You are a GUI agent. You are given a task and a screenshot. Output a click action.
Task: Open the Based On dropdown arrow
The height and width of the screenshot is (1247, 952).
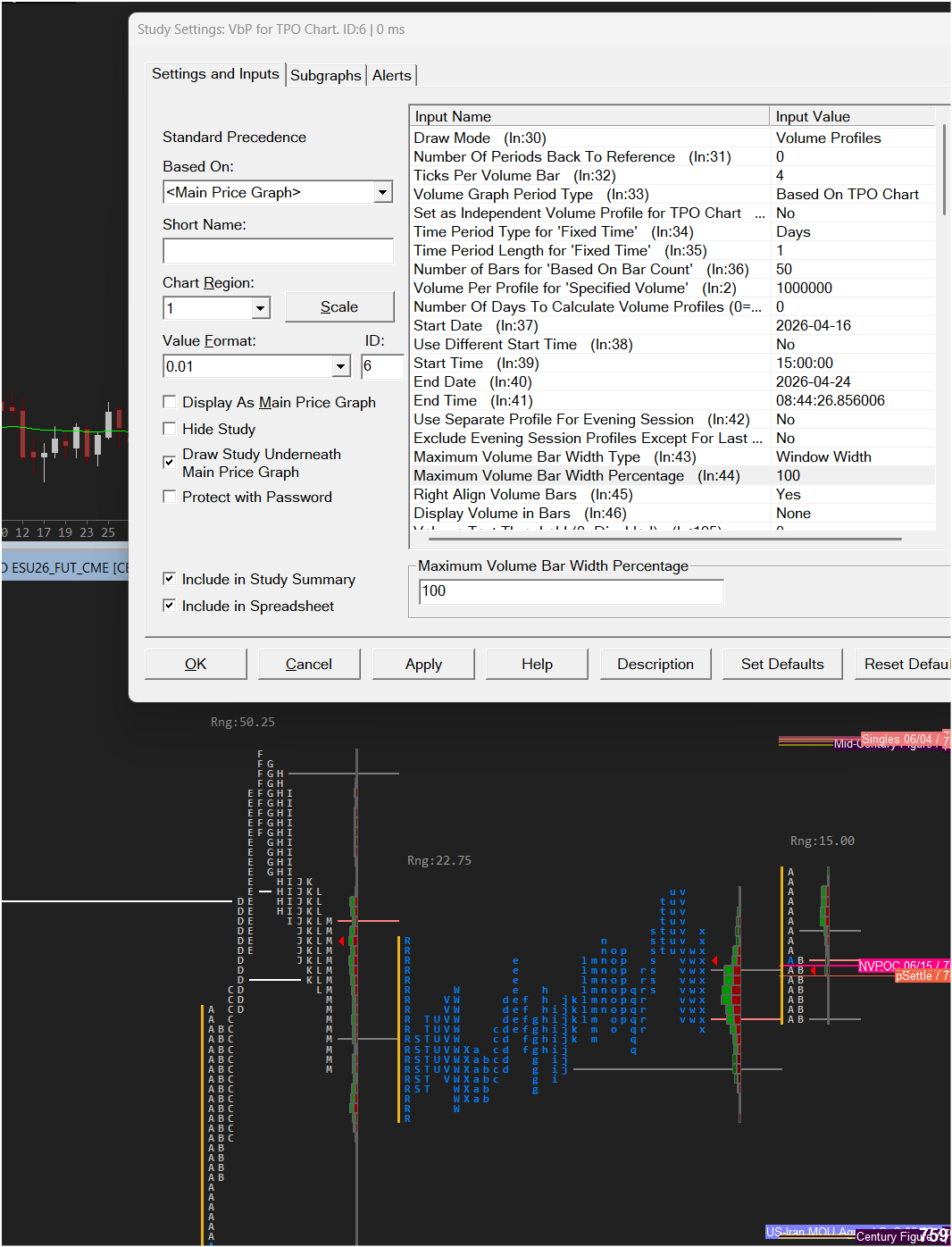(383, 192)
